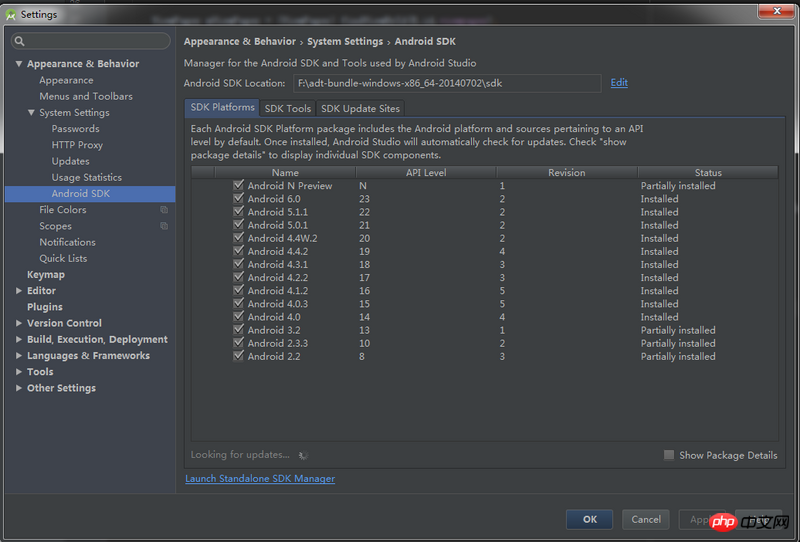The image size is (800, 542).
Task: Open Usage Statistics settings
Action: coord(87,177)
